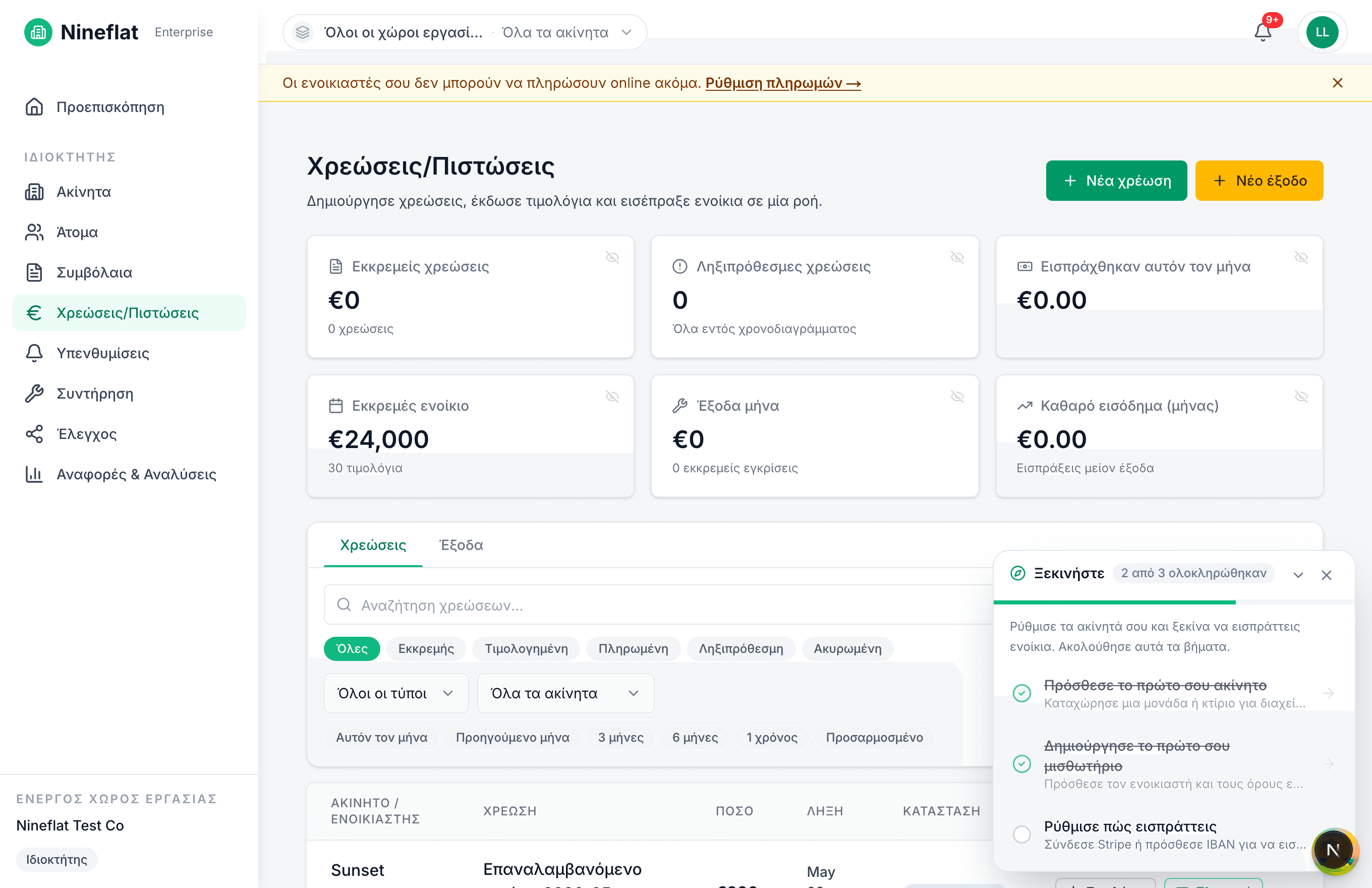Click the alert icon on Ληξιπρόθεσμες χρεώσεις card
1372x888 pixels.
point(679,266)
